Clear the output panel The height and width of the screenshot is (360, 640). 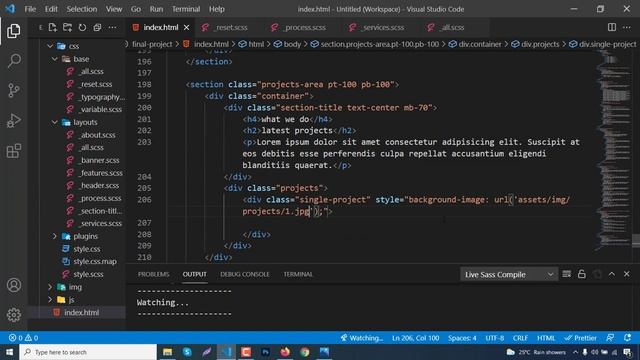567,274
